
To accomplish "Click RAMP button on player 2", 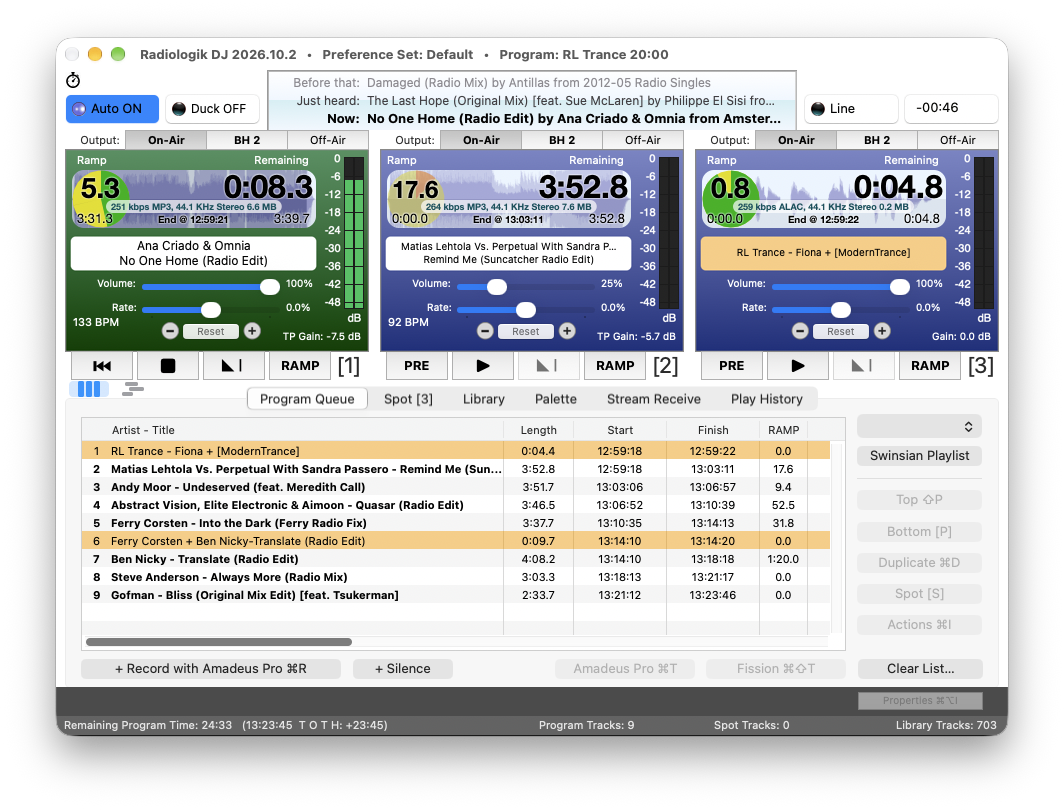I will click(615, 366).
